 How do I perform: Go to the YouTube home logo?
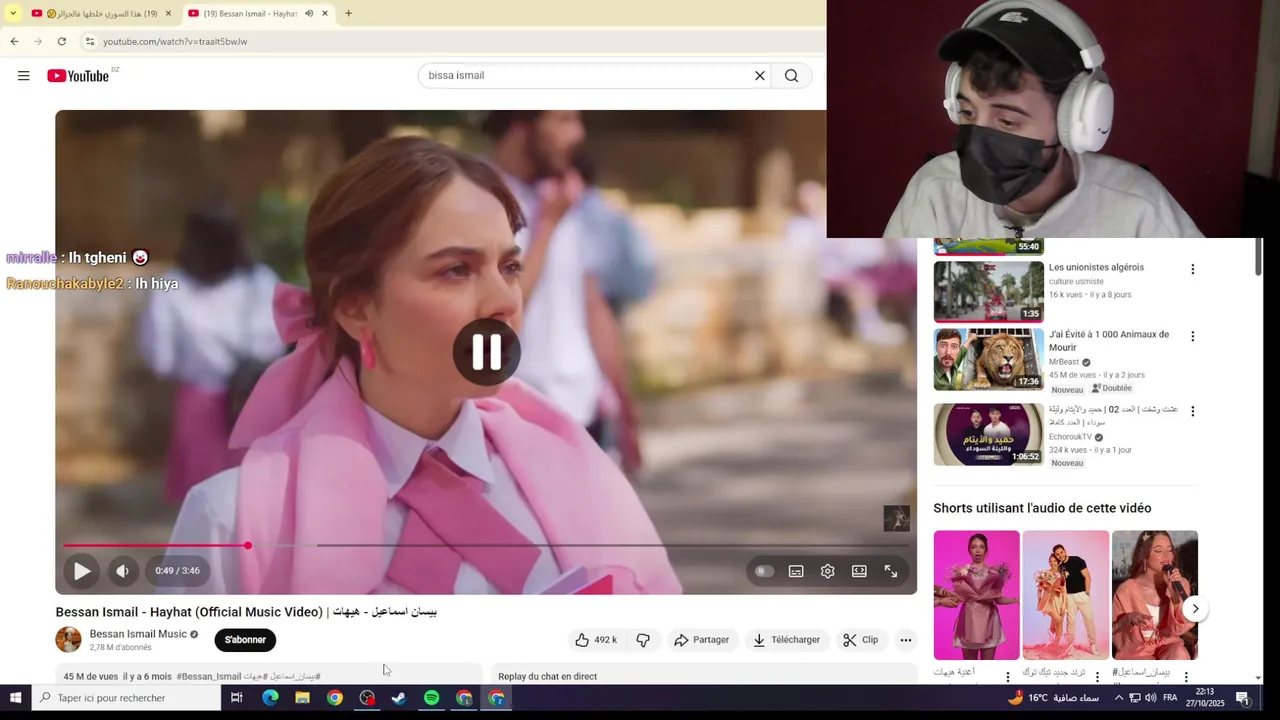78,76
